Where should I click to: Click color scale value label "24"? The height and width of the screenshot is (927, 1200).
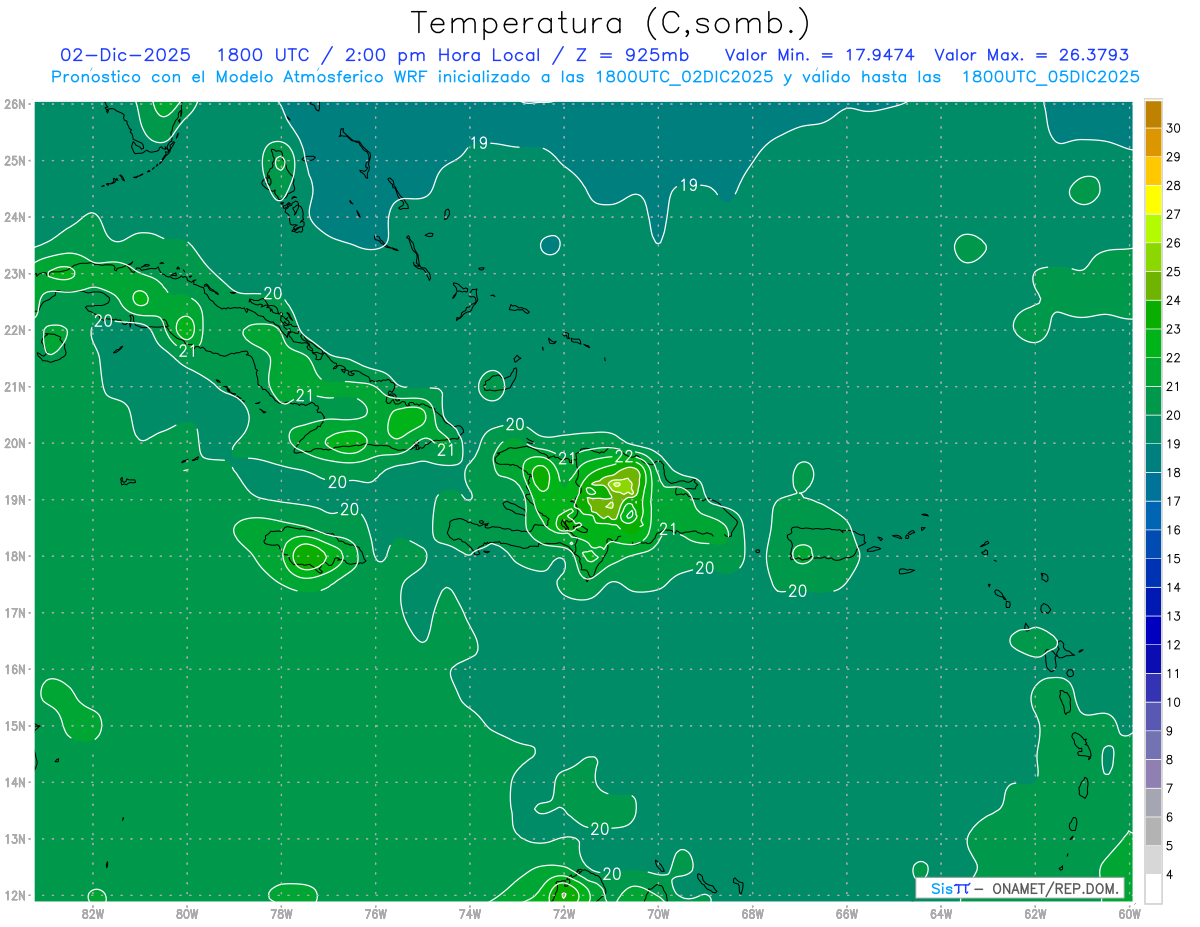[x=1173, y=300]
